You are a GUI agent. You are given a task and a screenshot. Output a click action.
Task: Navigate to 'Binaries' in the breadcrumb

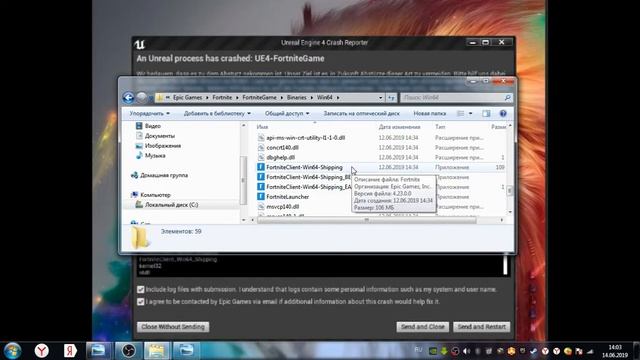coord(296,98)
